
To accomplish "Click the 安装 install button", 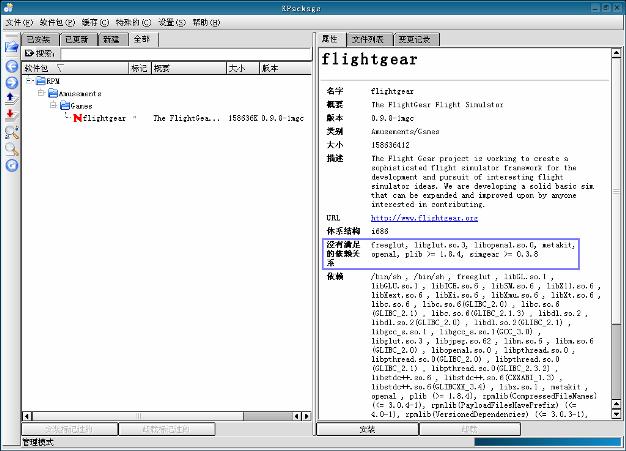I will [x=367, y=429].
